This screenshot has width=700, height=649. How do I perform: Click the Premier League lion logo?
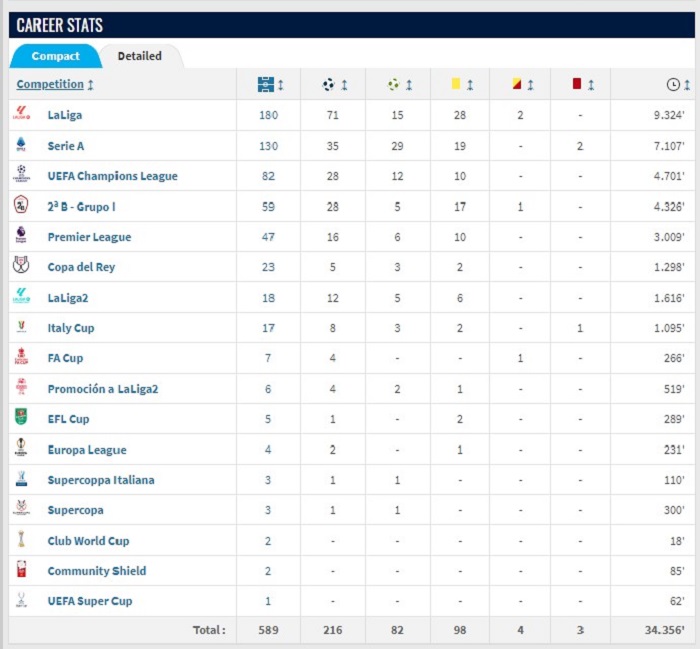pyautogui.click(x=21, y=234)
